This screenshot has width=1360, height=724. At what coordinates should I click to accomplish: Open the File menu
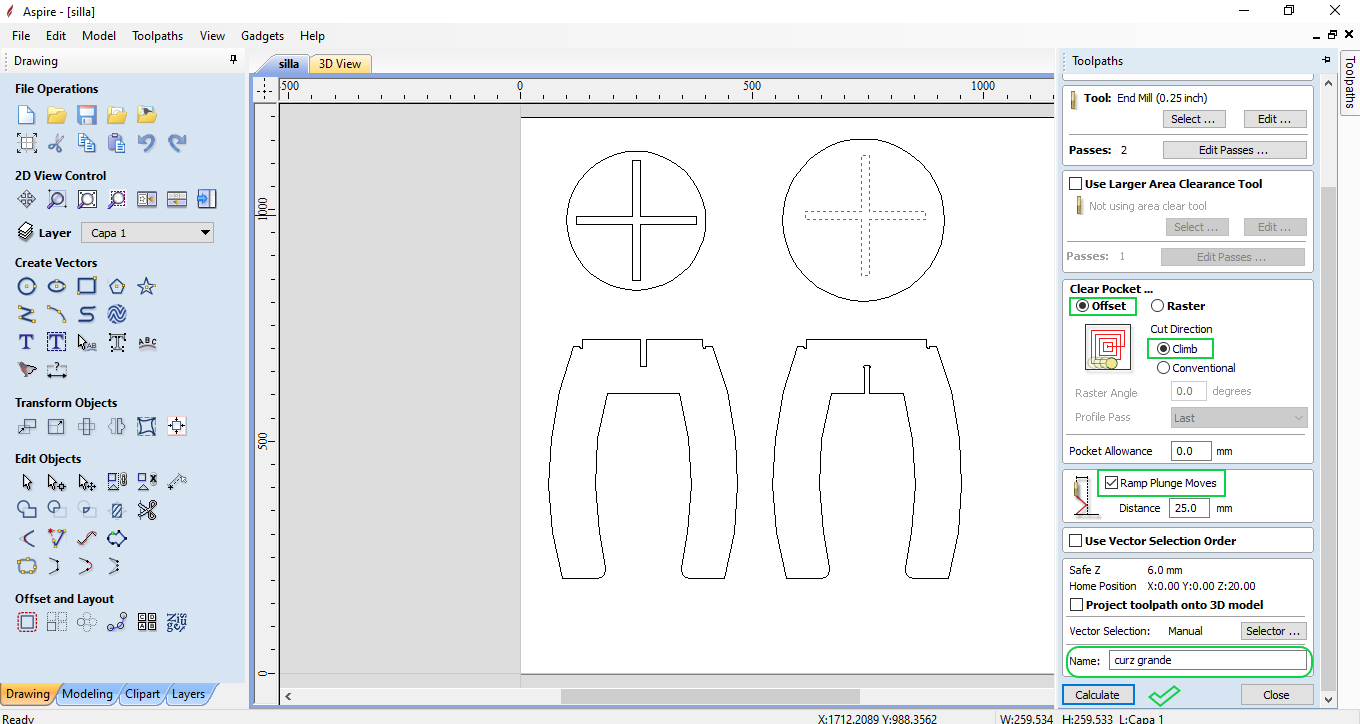[21, 35]
